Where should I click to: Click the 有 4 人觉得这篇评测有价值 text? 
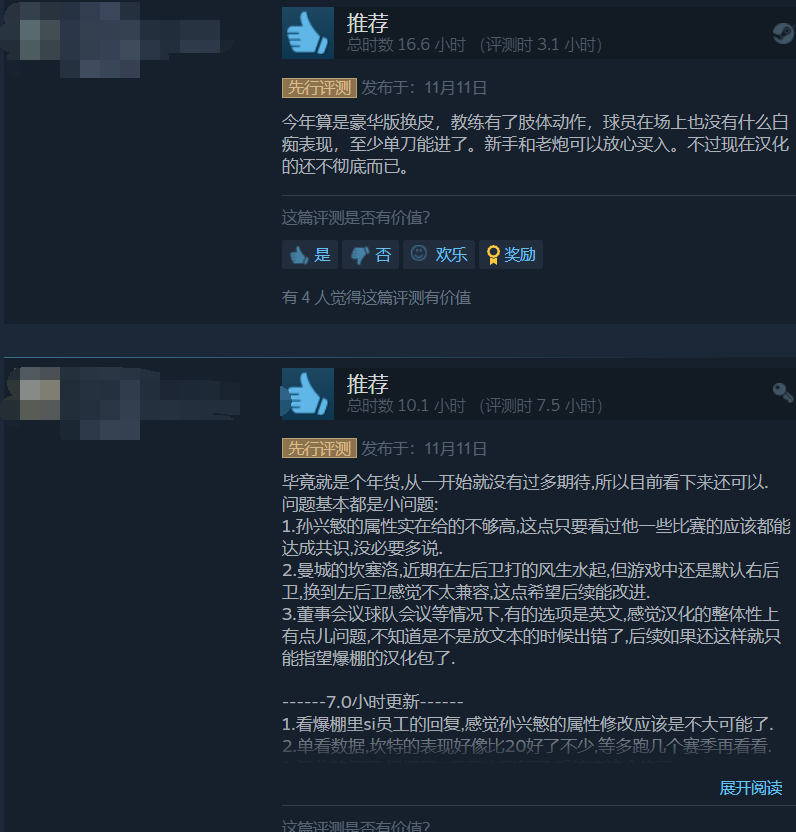coord(376,298)
